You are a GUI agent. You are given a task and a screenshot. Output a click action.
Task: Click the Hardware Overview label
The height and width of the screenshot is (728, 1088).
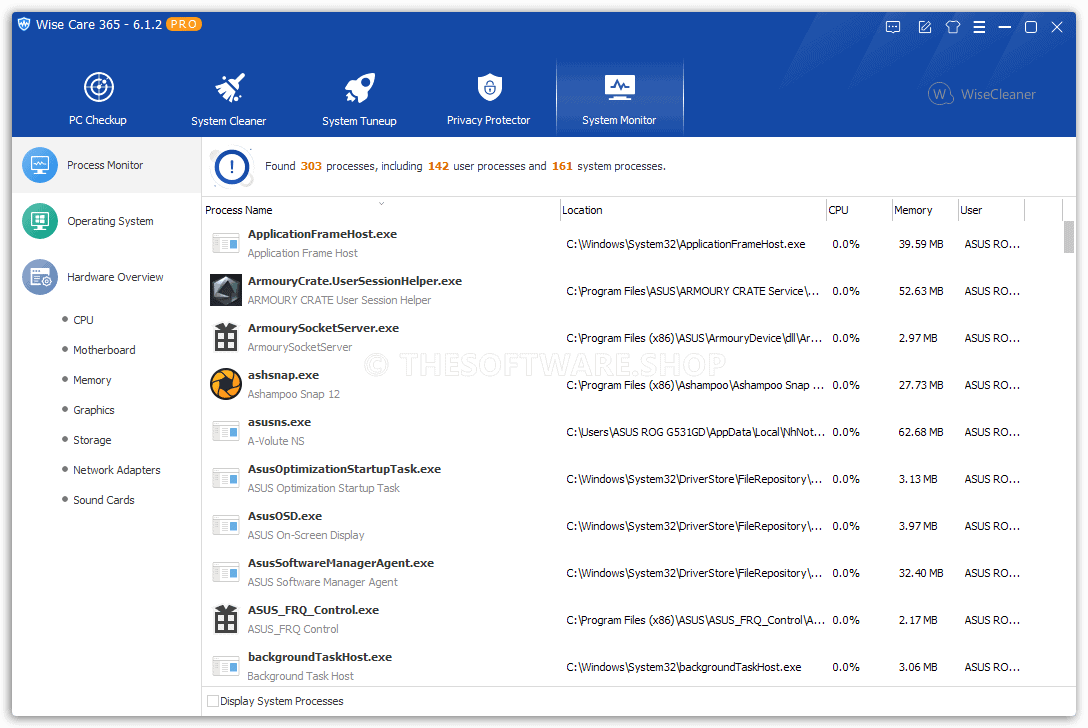click(x=115, y=277)
